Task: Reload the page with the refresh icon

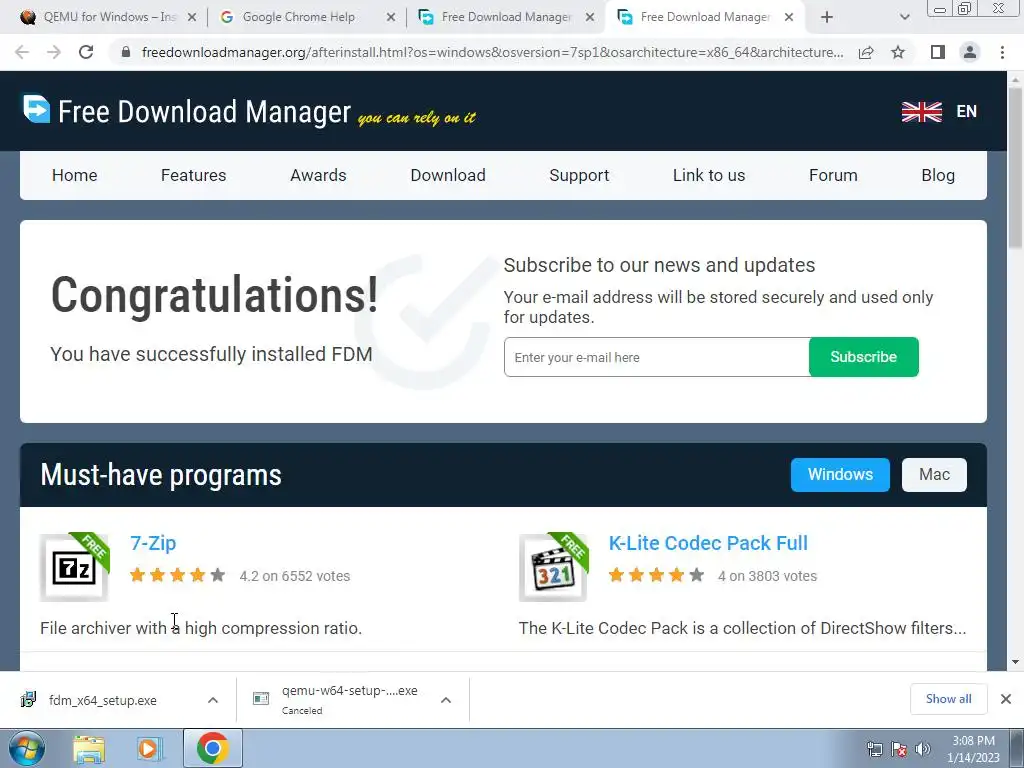Action: pos(86,52)
